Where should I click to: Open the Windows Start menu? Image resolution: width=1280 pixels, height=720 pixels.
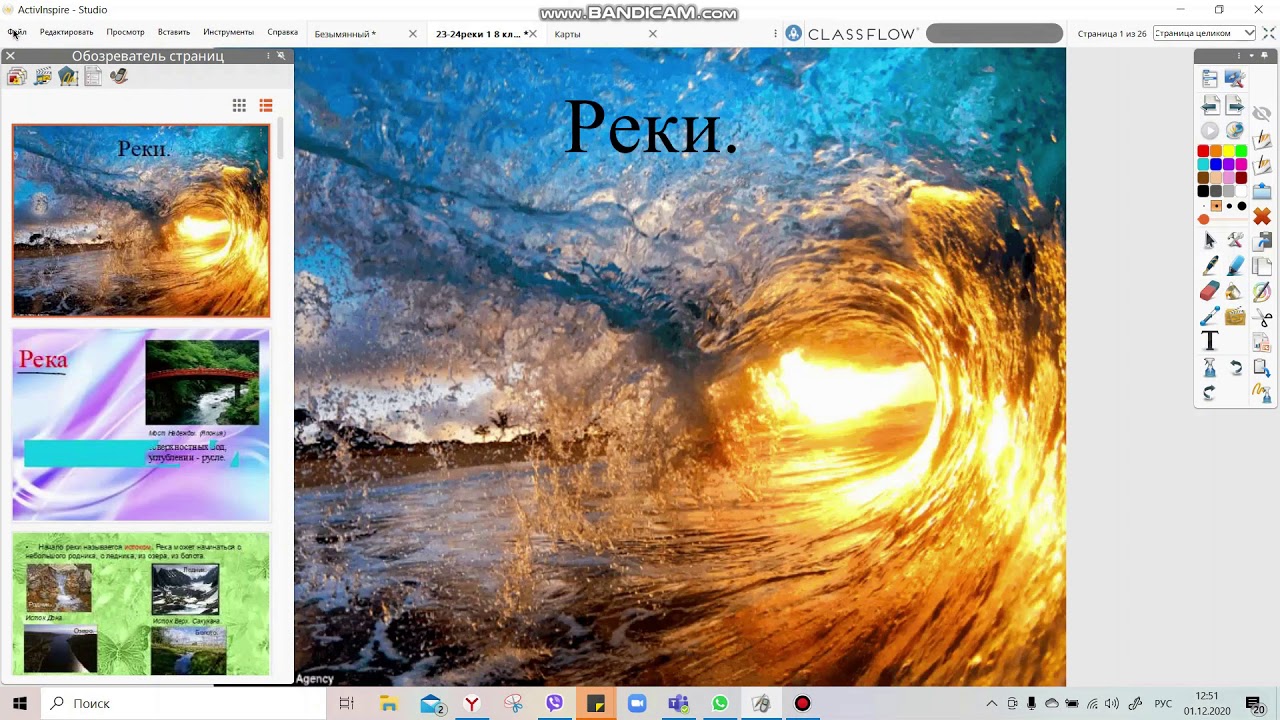(x=19, y=703)
